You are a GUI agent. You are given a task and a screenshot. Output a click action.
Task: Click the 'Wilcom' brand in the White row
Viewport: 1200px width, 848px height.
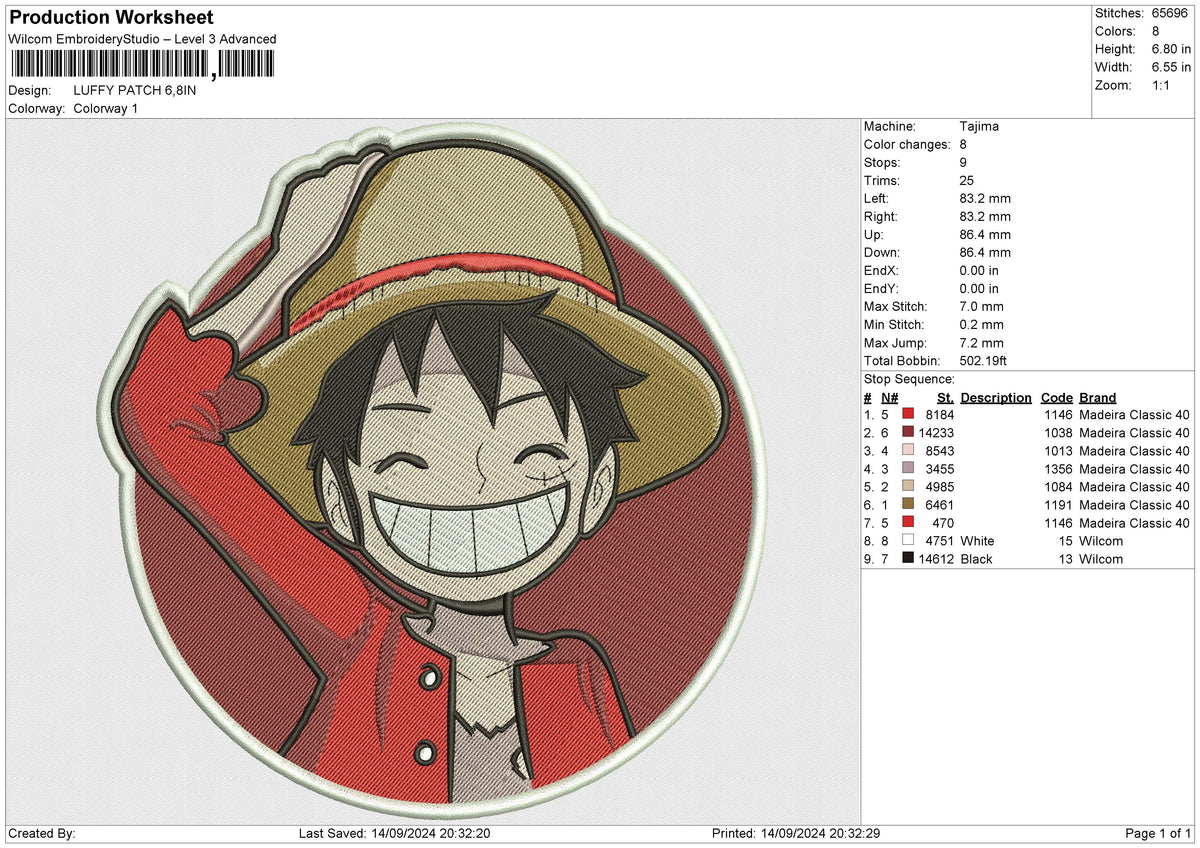coord(1101,541)
